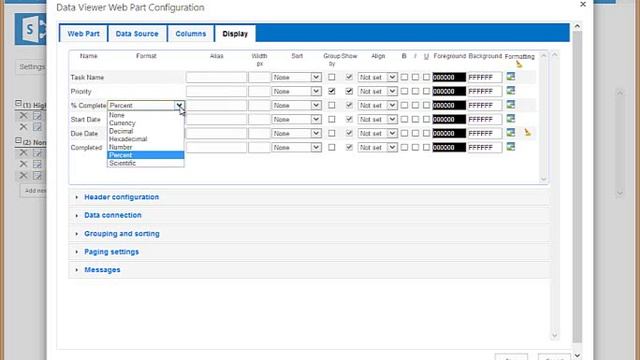Enable italic checkbox for Priority row
Viewport: 640px width, 360px height.
415,91
